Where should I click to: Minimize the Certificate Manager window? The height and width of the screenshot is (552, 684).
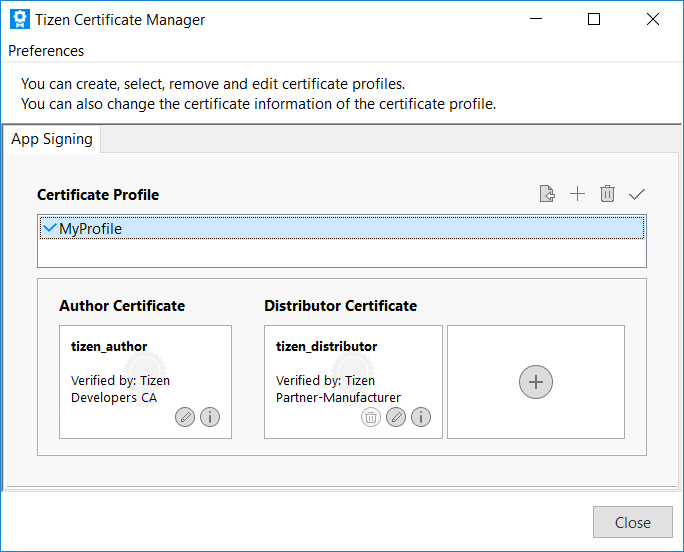pos(535,19)
